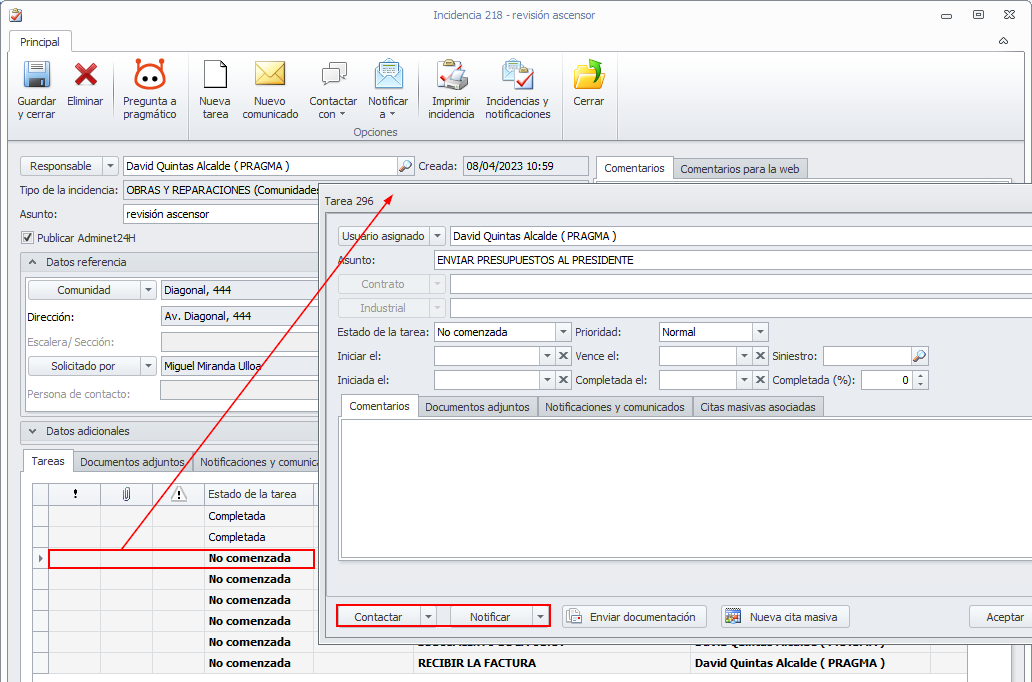Select Tareas tab in incident window
The image size is (1032, 682).
coord(48,461)
